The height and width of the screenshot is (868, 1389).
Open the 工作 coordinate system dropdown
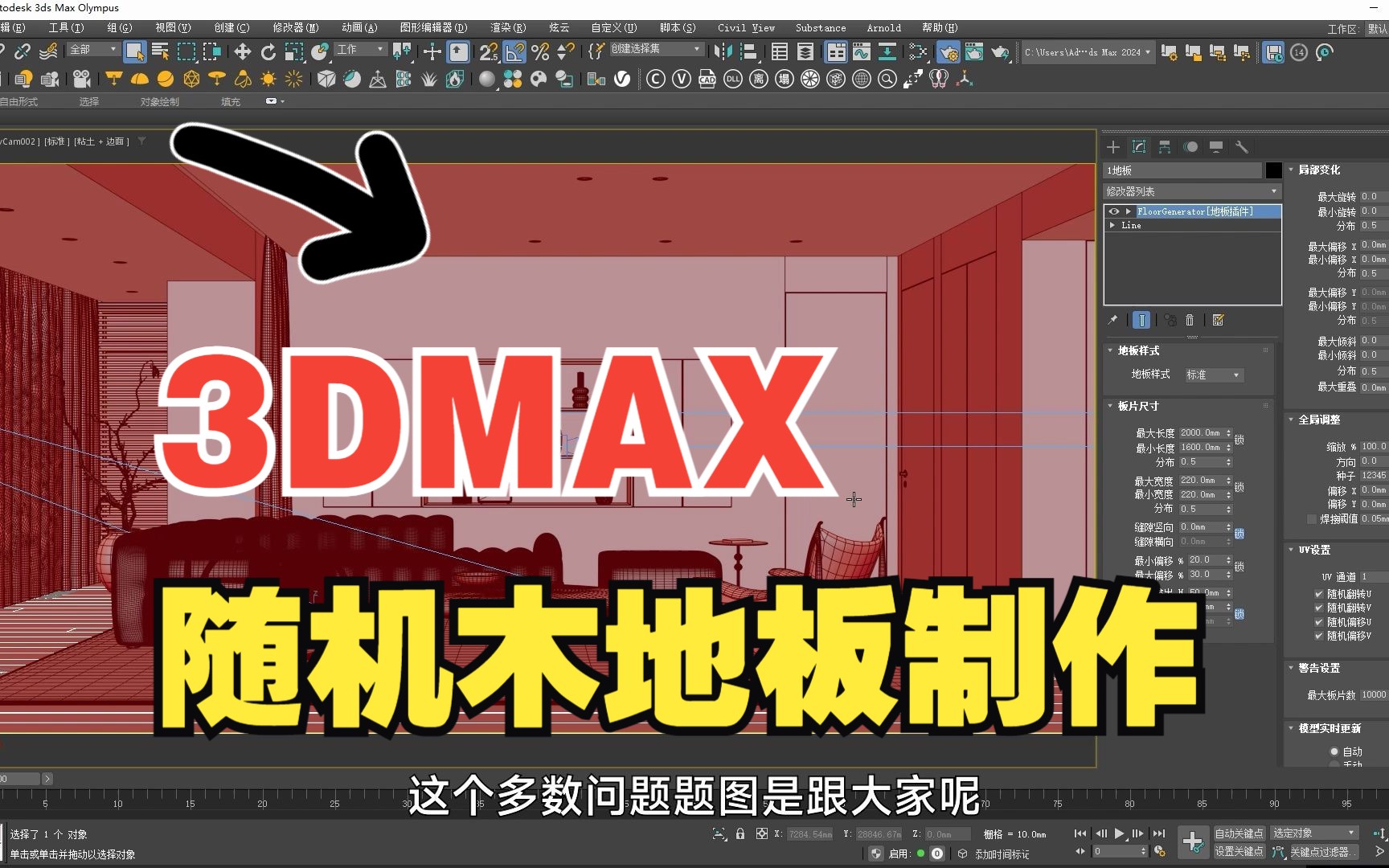[361, 50]
